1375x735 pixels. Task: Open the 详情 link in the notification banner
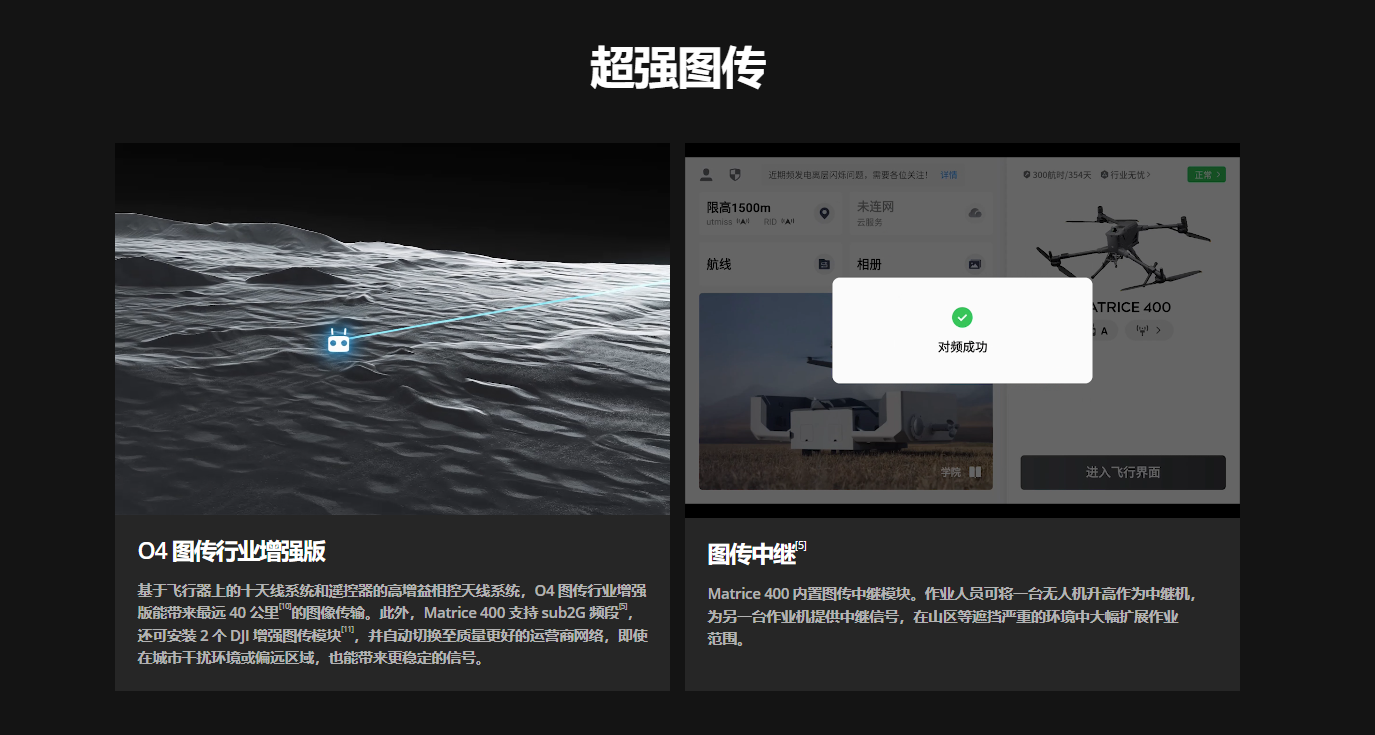click(x=948, y=175)
